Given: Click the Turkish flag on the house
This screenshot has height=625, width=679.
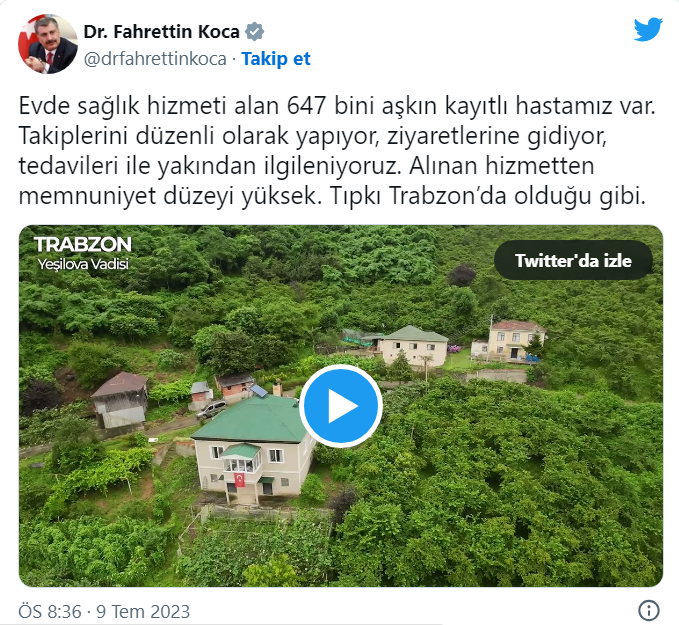Looking at the screenshot, I should click(x=239, y=479).
